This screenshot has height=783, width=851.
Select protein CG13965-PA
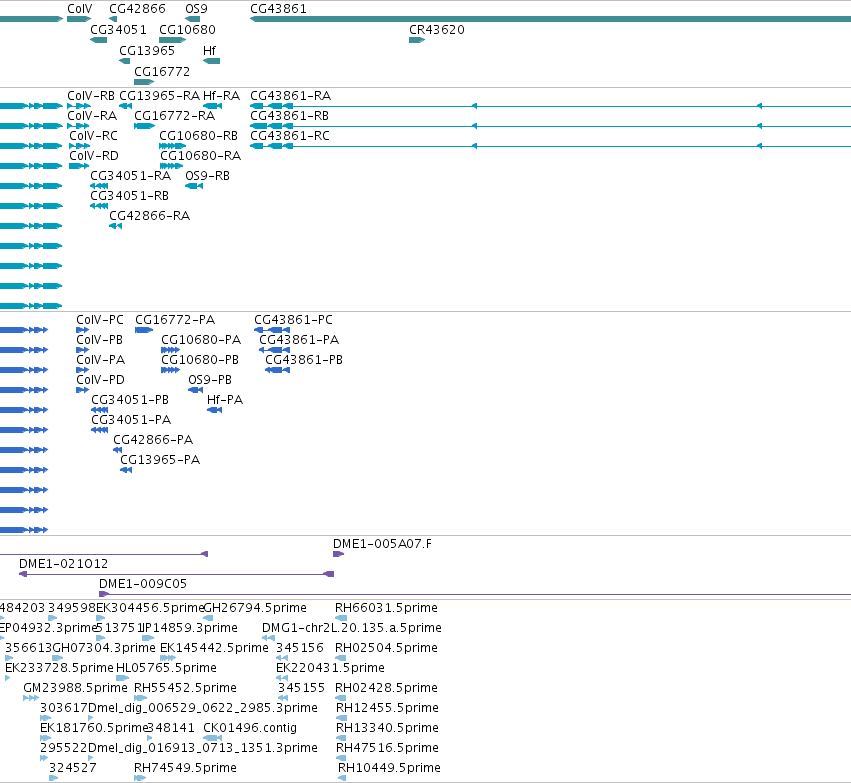coord(126,470)
